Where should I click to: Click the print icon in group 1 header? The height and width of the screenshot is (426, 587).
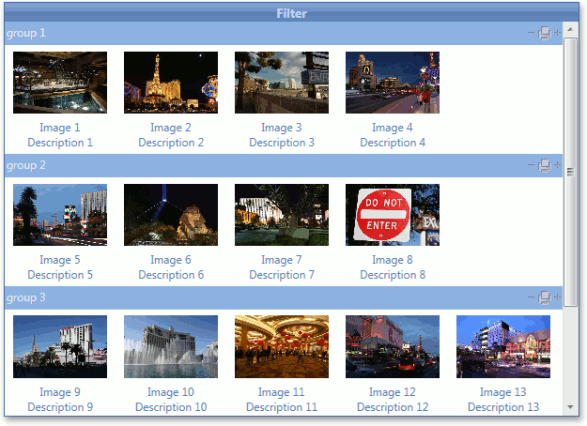[545, 33]
